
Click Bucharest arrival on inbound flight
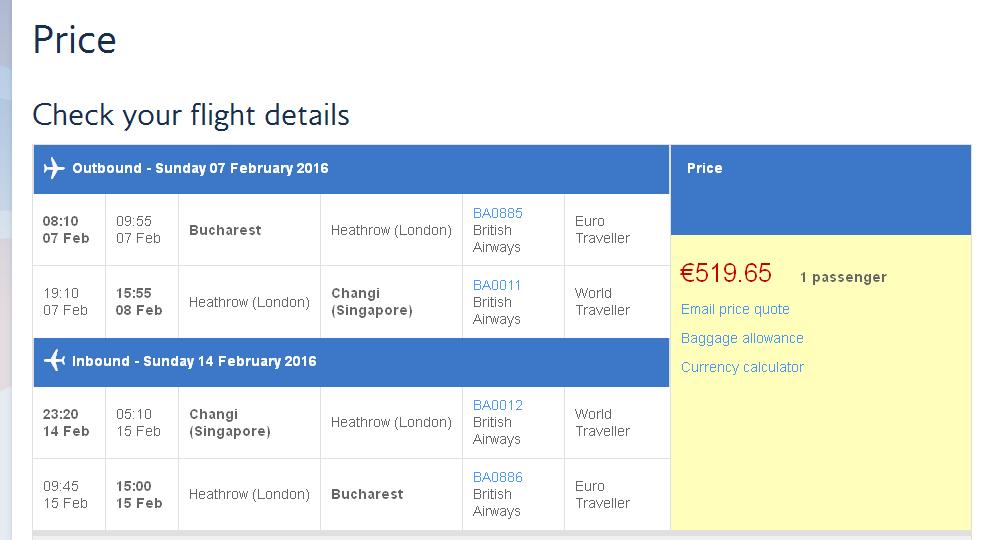(x=367, y=494)
